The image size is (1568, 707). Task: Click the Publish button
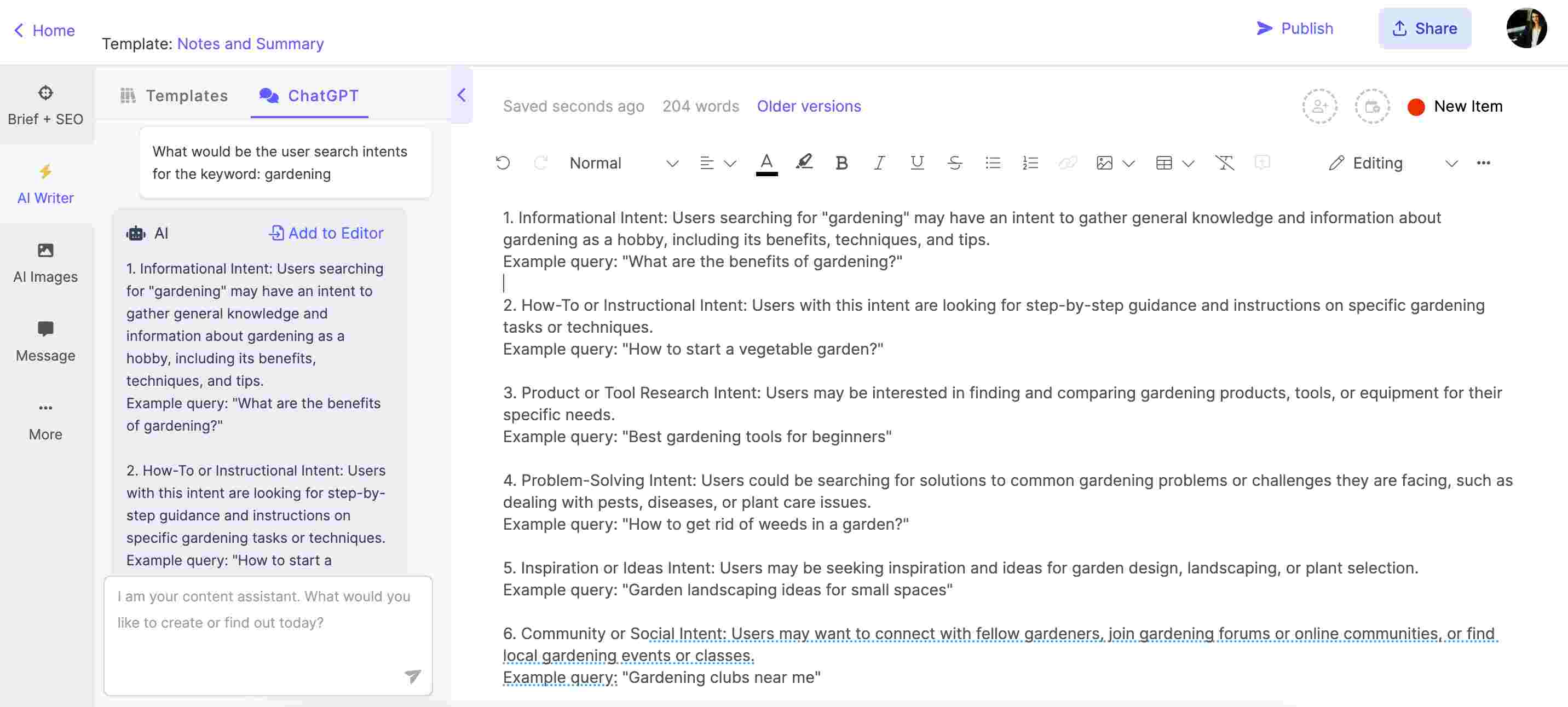click(1295, 28)
